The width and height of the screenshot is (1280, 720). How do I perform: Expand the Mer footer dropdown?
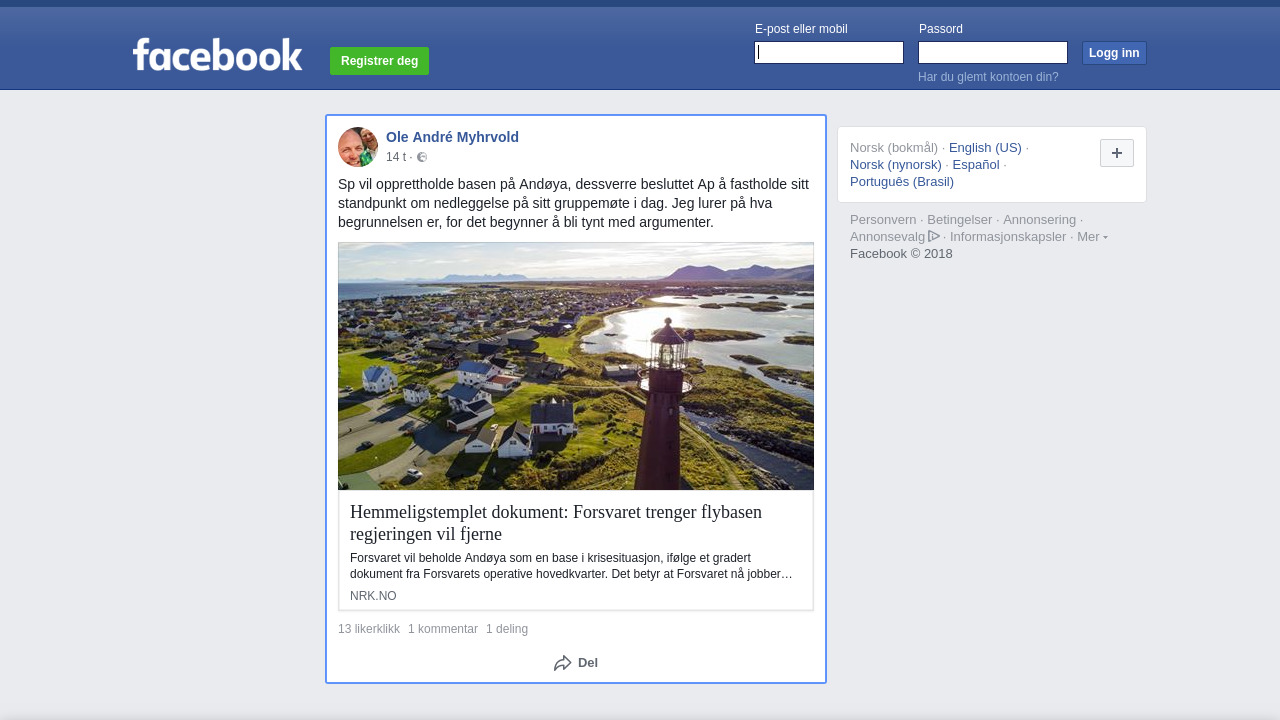pos(1092,237)
